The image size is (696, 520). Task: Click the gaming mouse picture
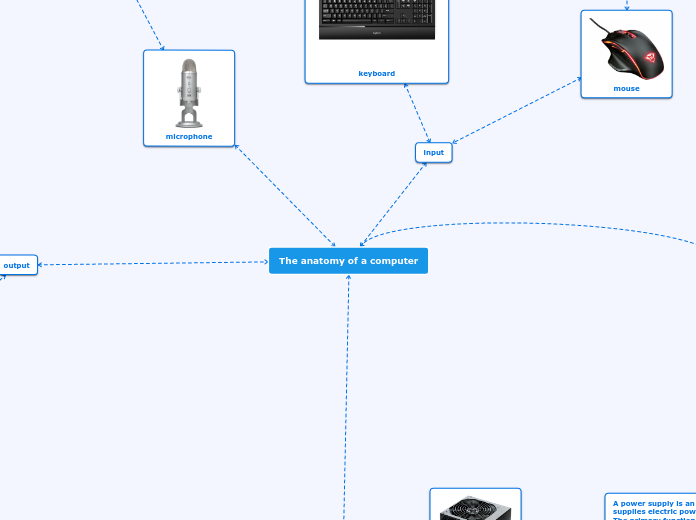tap(627, 49)
